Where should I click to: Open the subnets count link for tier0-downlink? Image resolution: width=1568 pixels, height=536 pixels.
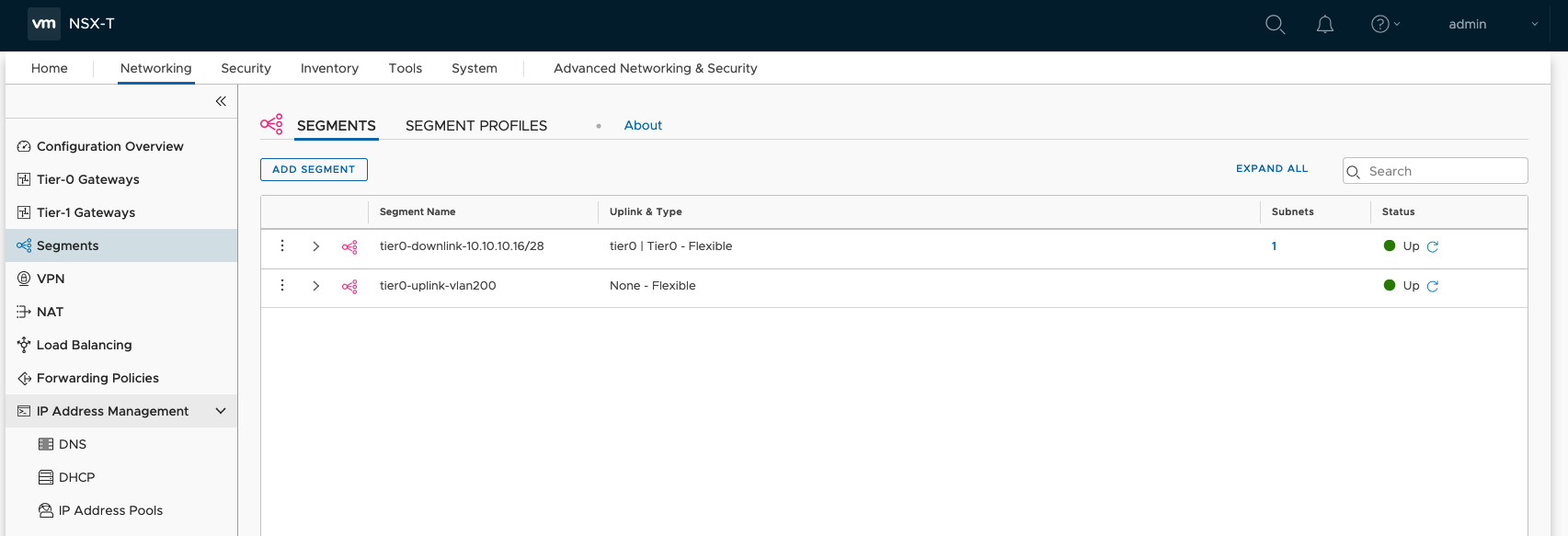(1274, 246)
